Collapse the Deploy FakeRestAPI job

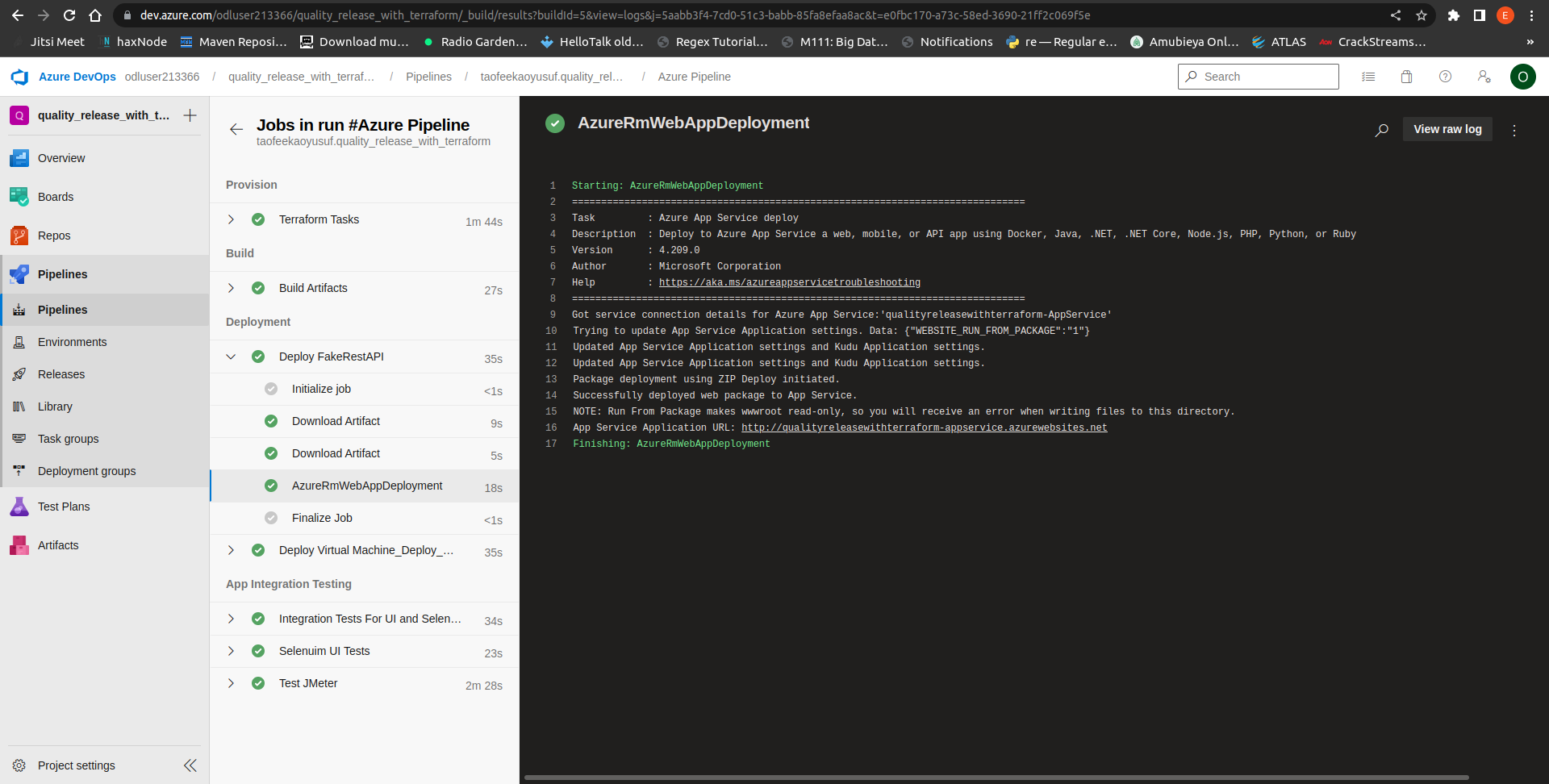tap(231, 357)
